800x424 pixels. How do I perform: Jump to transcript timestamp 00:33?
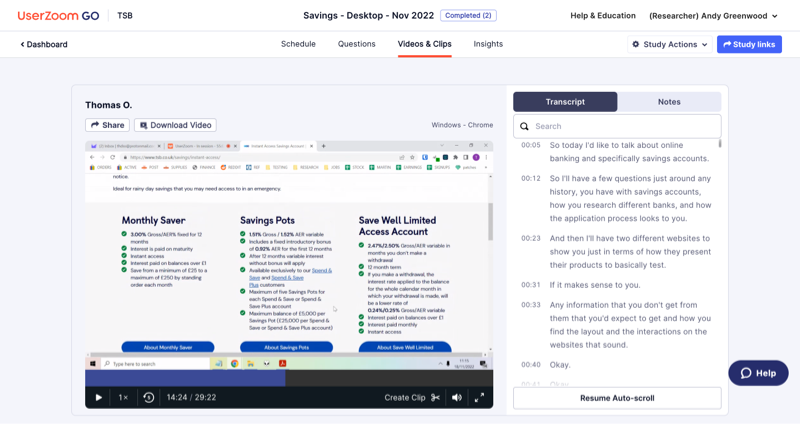click(x=531, y=305)
